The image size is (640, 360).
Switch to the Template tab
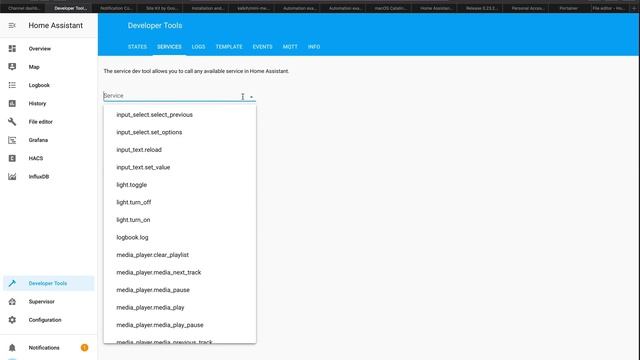tap(229, 47)
